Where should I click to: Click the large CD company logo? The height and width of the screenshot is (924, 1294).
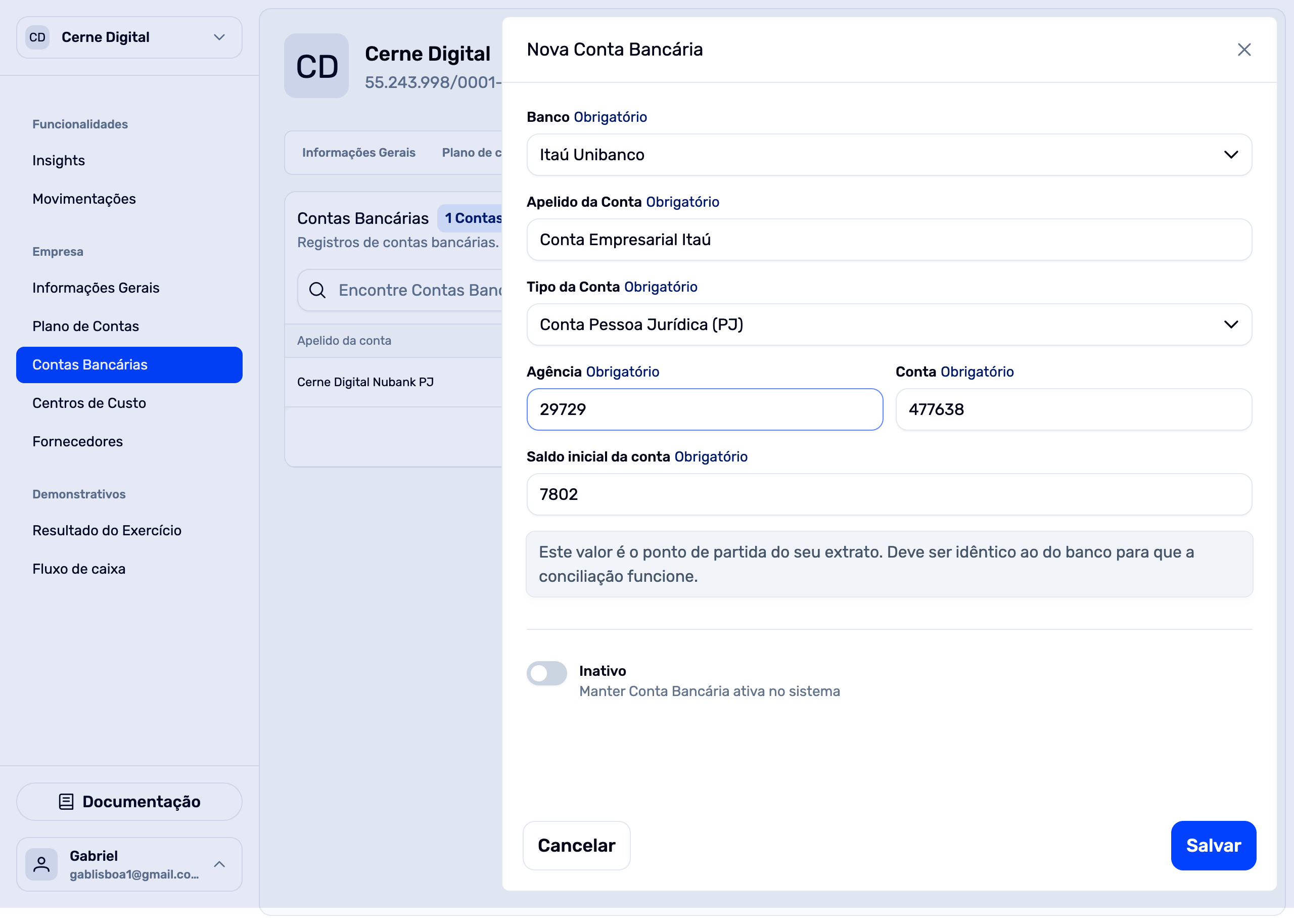316,66
